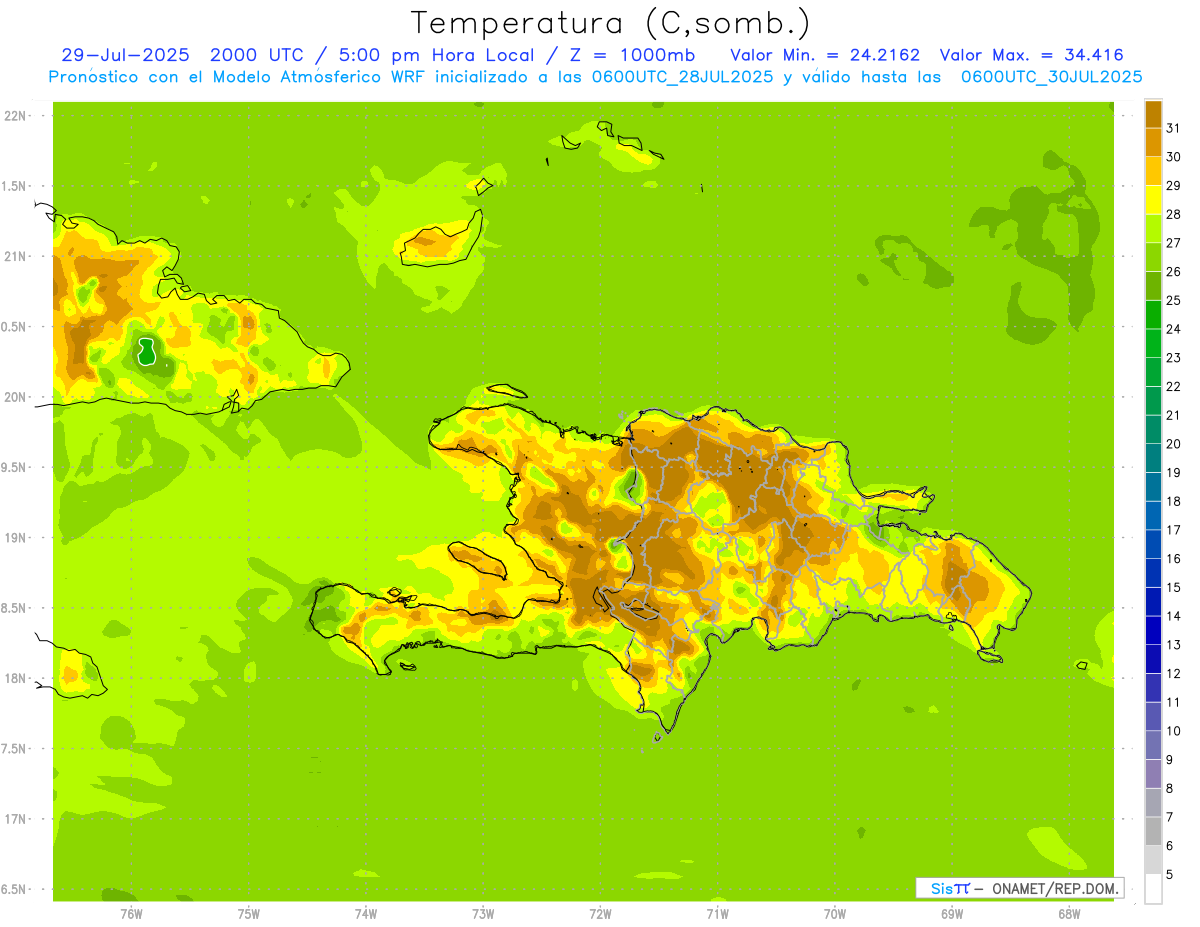Click the '10' value on the color scale
Image resolution: width=1200 pixels, height=927 pixels.
click(x=1174, y=731)
